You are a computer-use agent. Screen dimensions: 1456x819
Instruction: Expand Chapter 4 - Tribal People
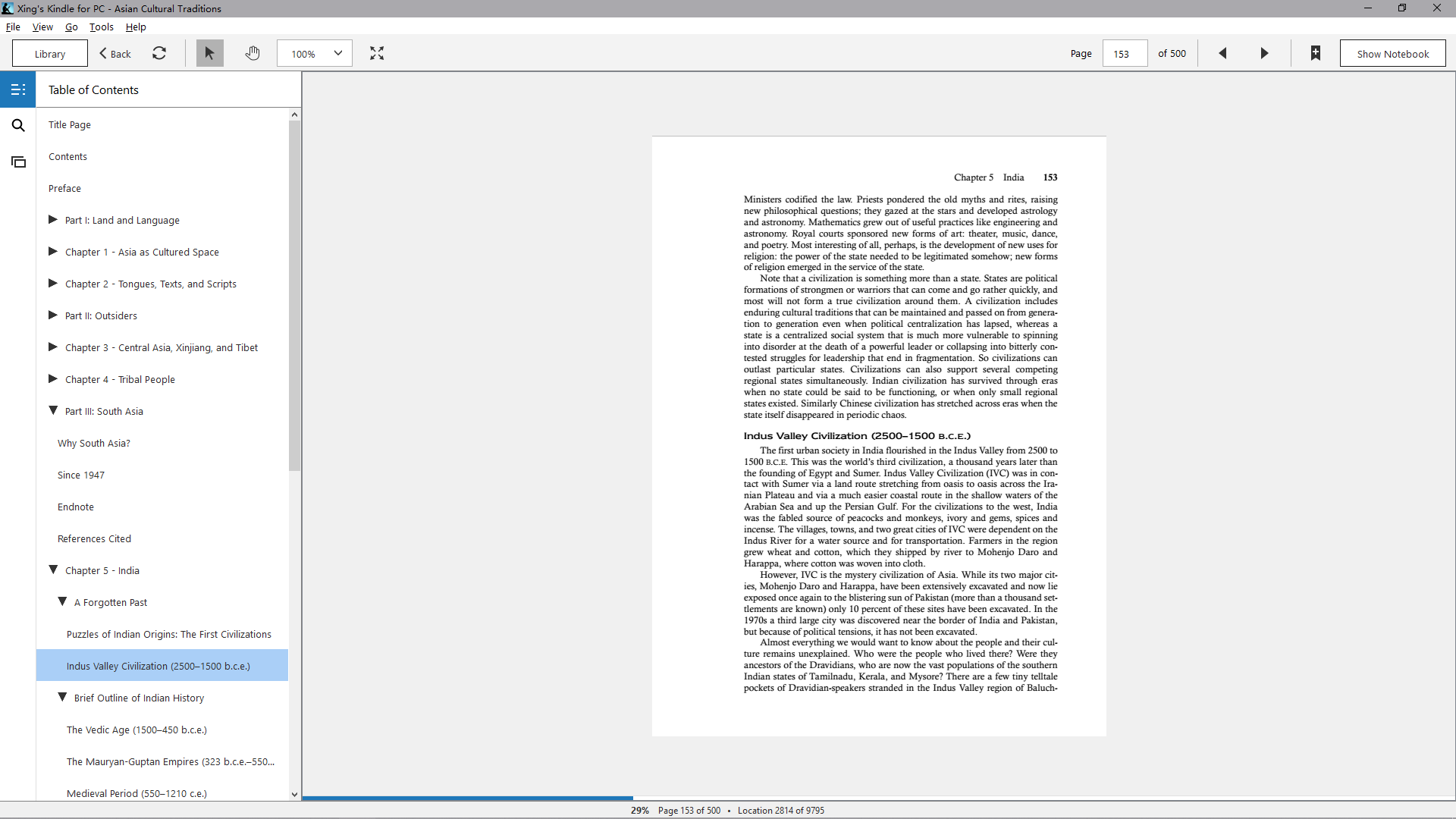(x=53, y=378)
